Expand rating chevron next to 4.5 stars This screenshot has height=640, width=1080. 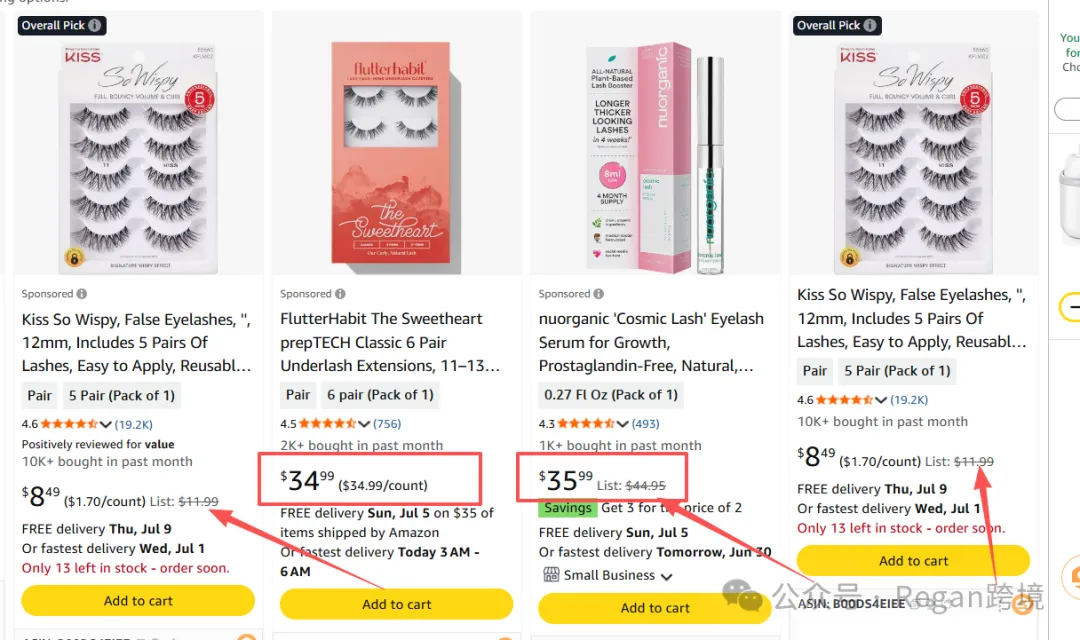pos(364,424)
